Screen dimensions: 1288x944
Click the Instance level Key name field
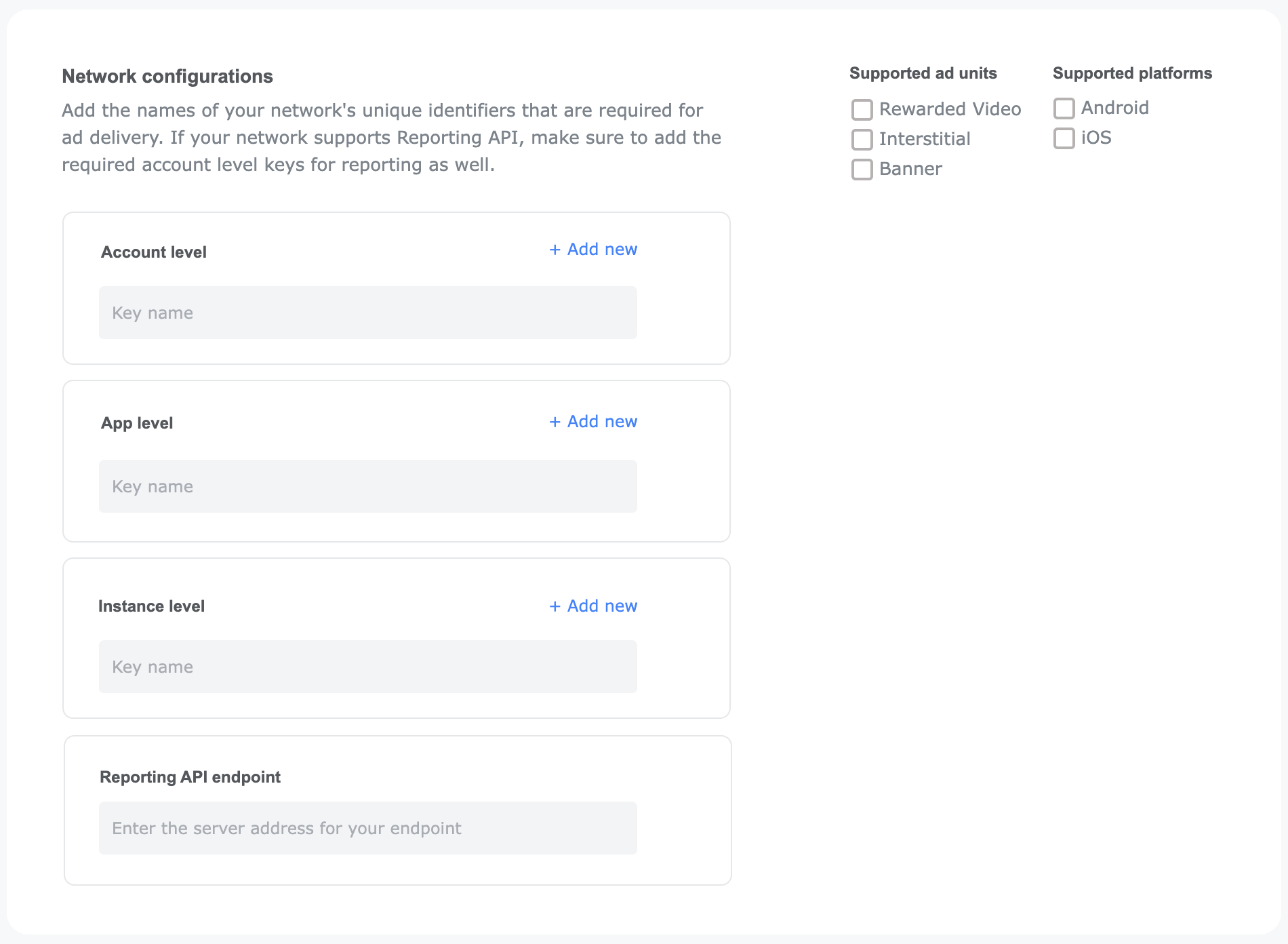367,666
